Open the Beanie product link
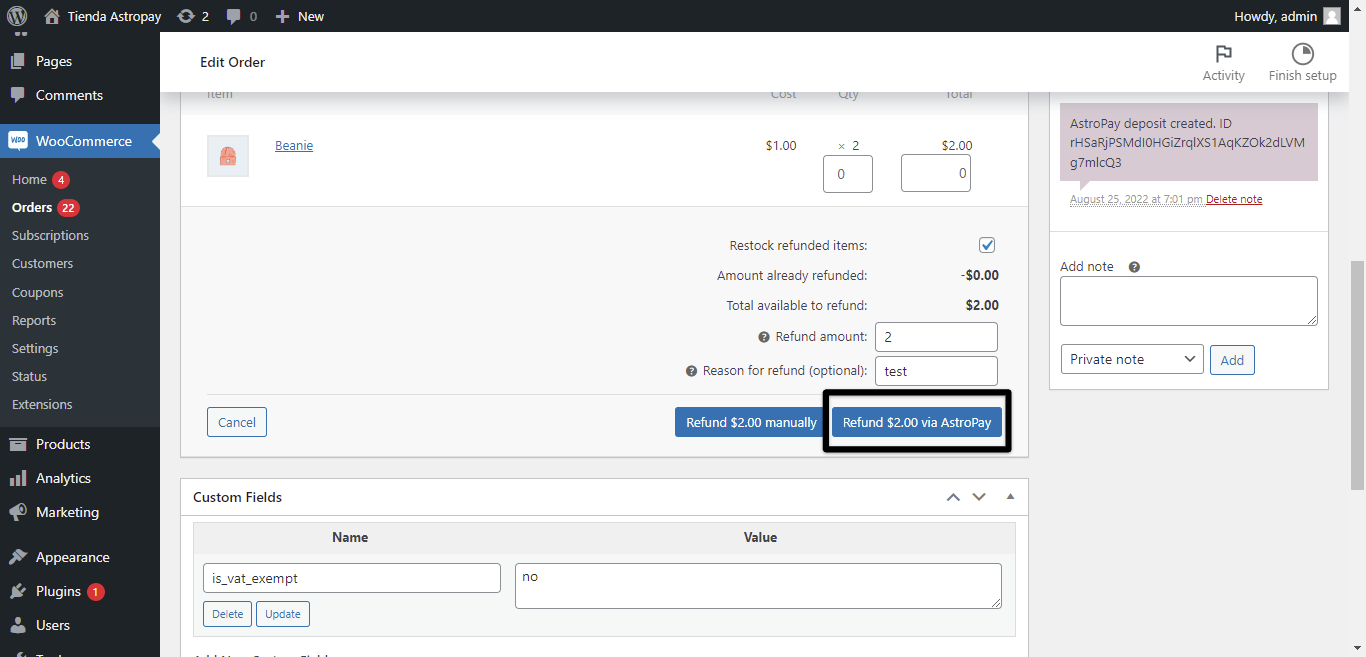Screen dimensions: 1366x657 point(294,146)
